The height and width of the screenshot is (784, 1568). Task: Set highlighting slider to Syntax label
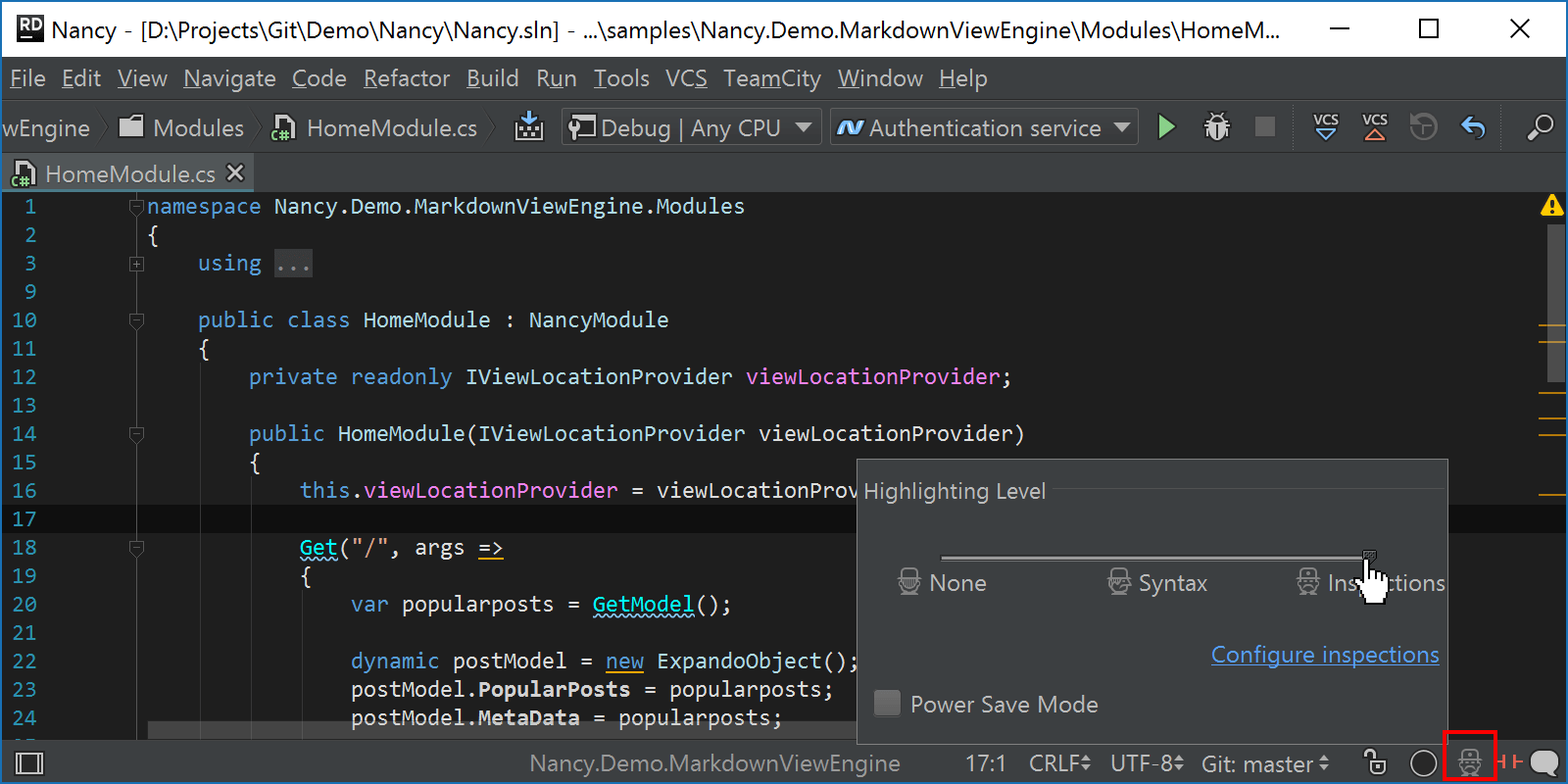coord(1172,583)
